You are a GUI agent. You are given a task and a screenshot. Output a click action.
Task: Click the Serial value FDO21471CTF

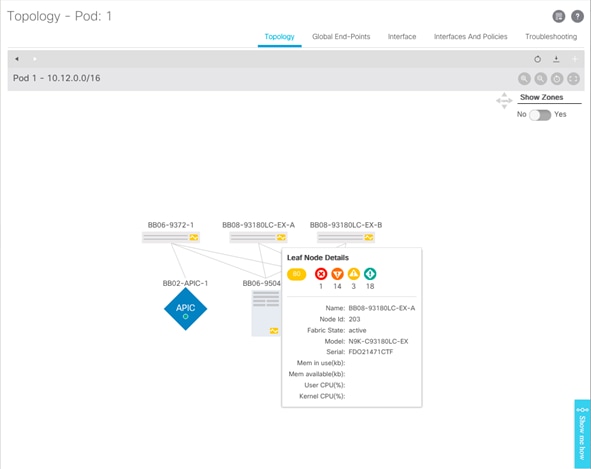click(371, 352)
